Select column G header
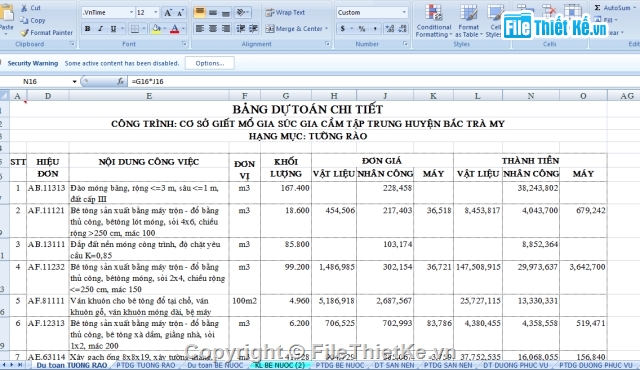Viewport: 640px width, 370px height. 286,96
